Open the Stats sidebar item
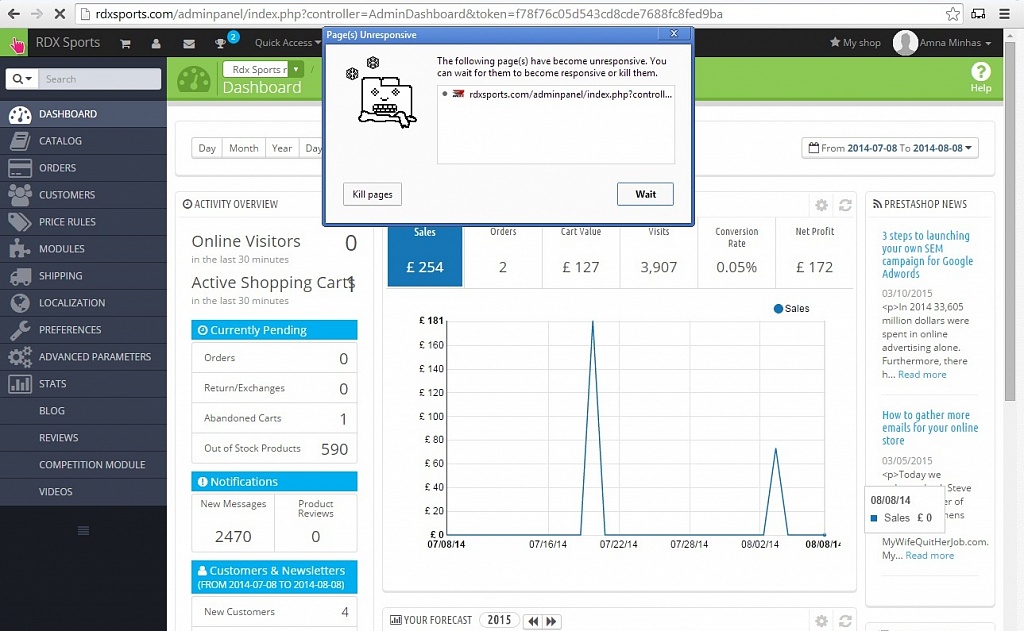 pos(84,383)
